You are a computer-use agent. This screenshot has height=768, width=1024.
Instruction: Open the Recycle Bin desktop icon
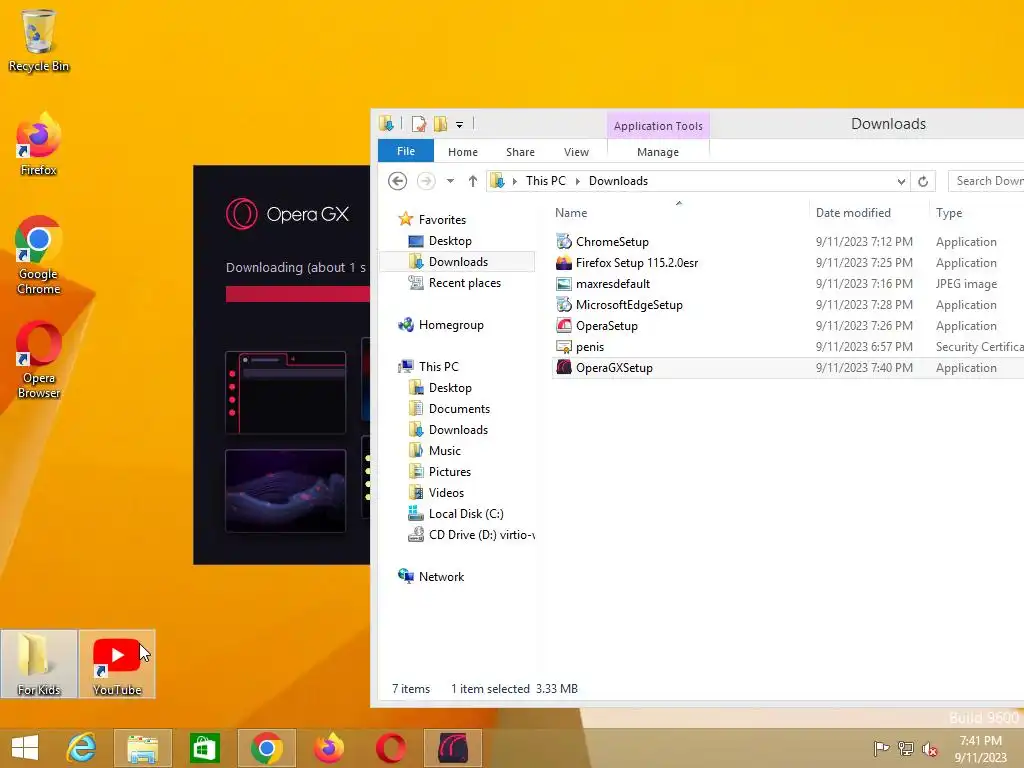click(39, 40)
